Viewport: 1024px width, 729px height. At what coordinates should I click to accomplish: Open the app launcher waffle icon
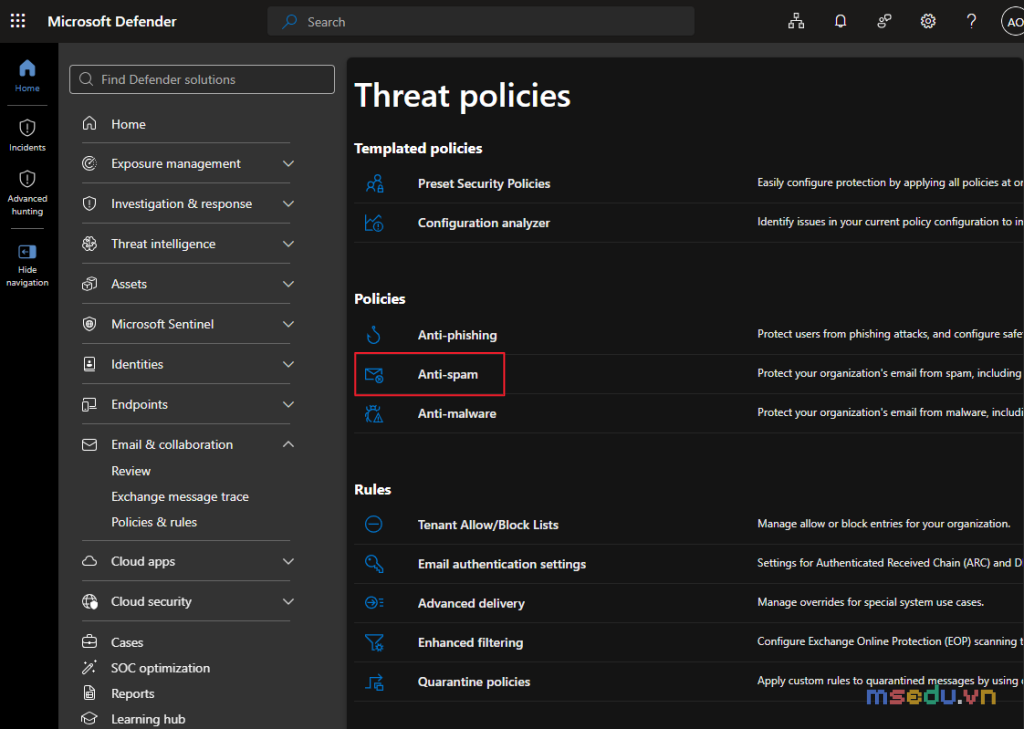click(18, 21)
